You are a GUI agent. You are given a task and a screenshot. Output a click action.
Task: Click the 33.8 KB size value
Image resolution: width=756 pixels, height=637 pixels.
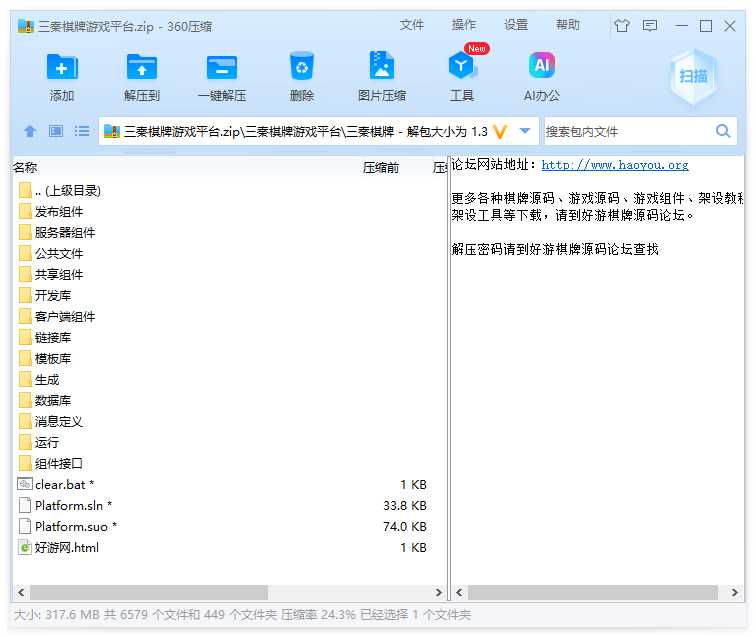[405, 505]
